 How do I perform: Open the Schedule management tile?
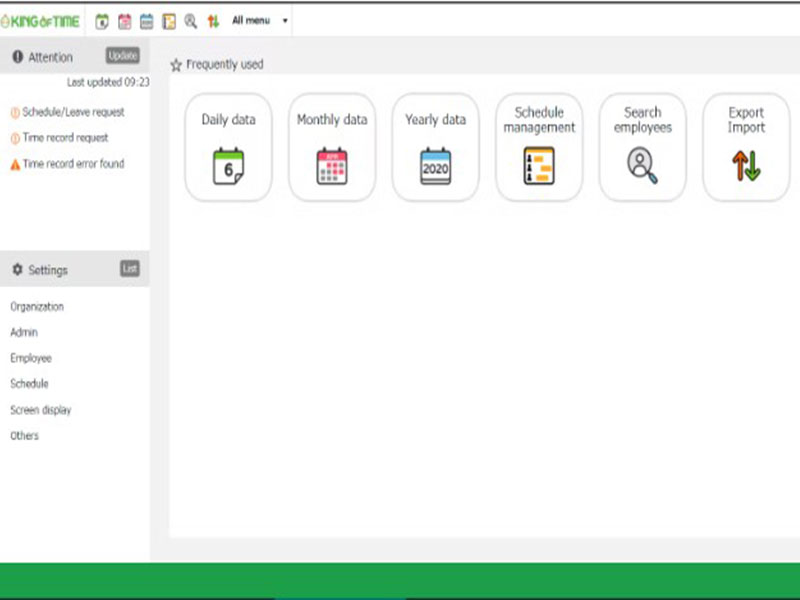point(539,147)
